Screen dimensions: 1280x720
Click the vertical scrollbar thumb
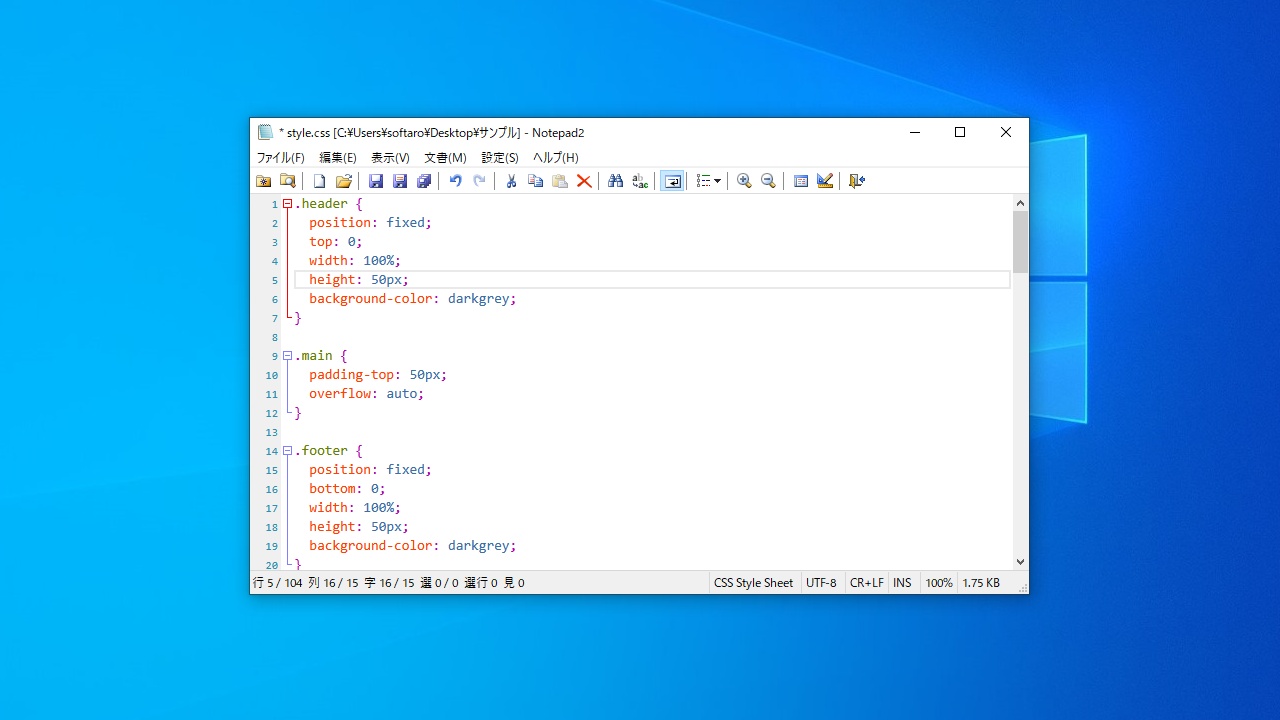point(1020,242)
